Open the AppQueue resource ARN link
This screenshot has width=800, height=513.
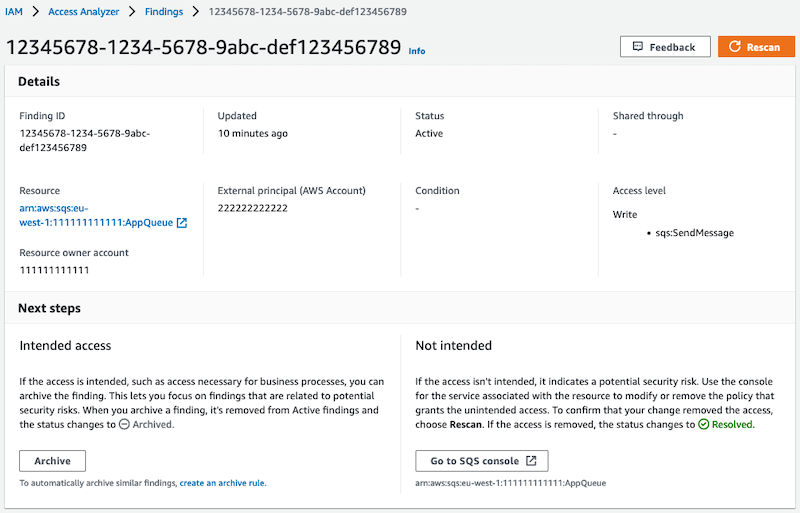96,215
